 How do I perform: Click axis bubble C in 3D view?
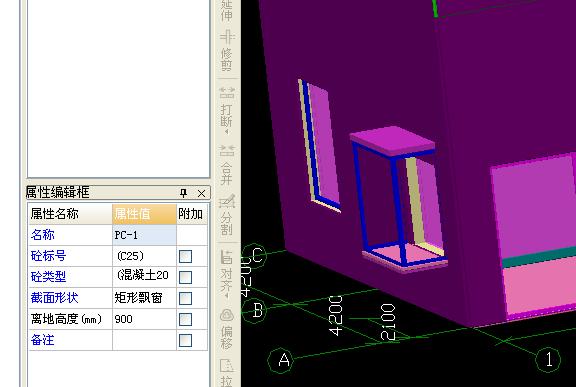click(255, 255)
